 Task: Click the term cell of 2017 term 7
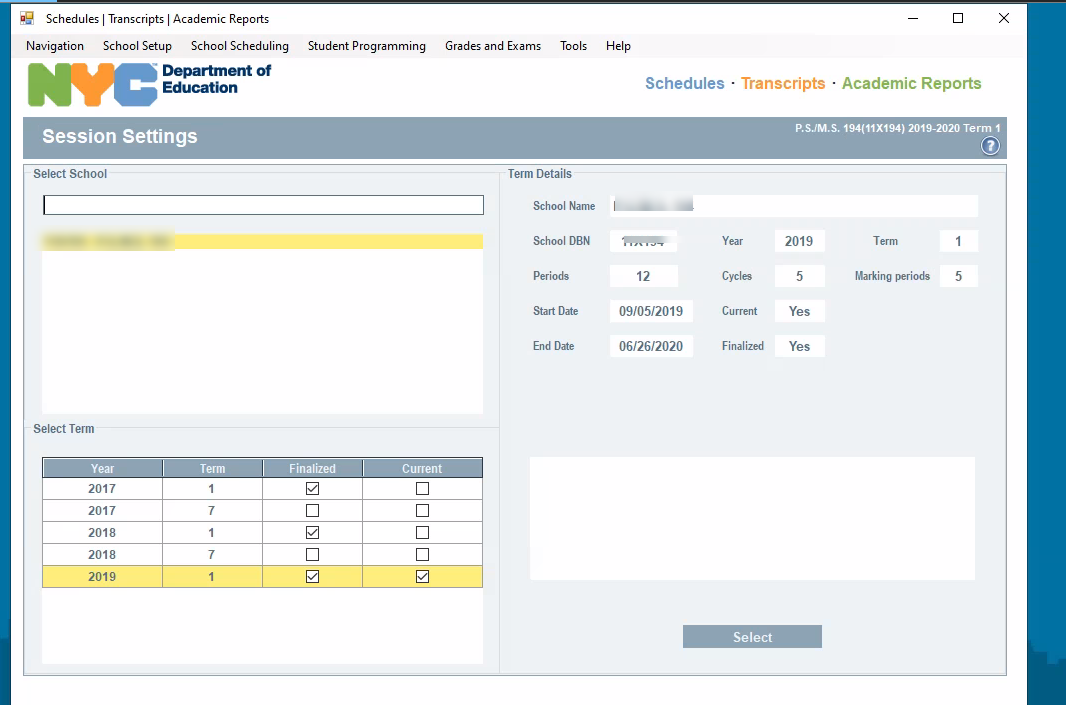pos(212,511)
